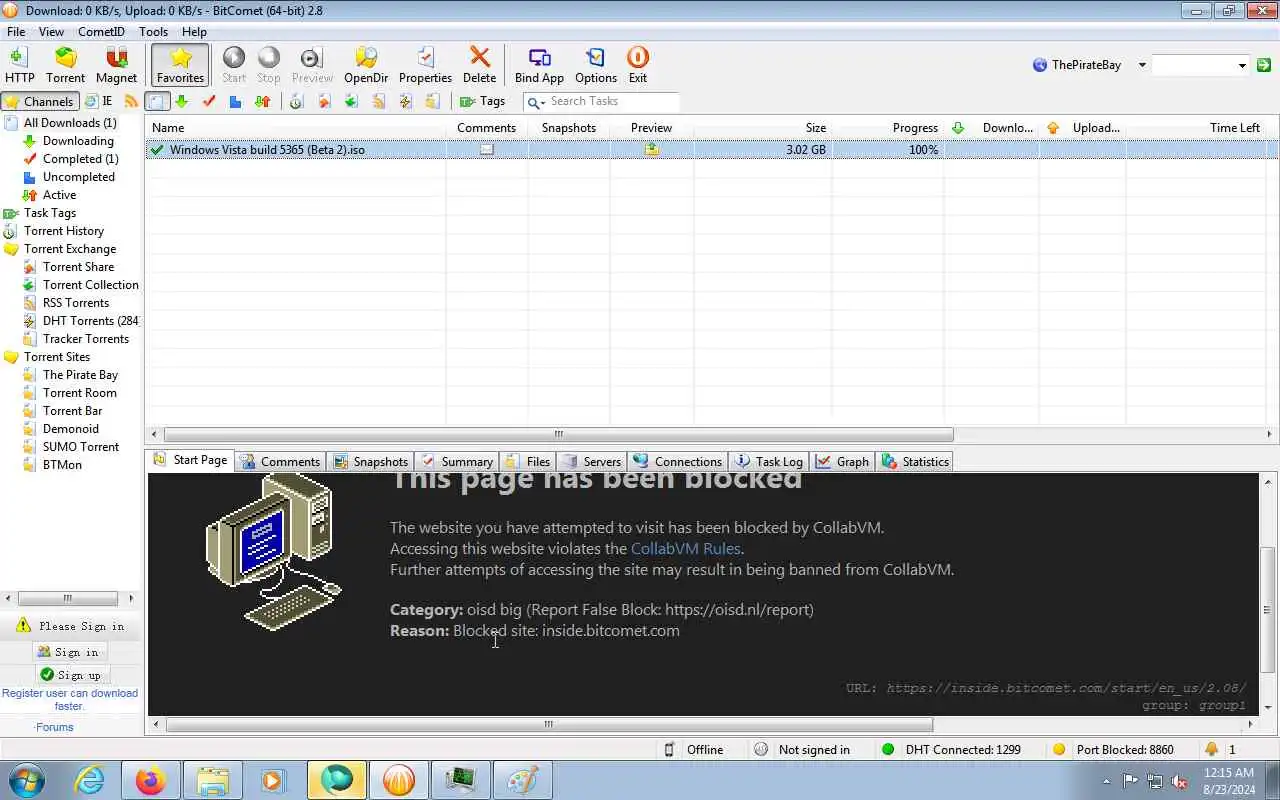
Task: Click Register user can download faster link
Action: [x=70, y=699]
